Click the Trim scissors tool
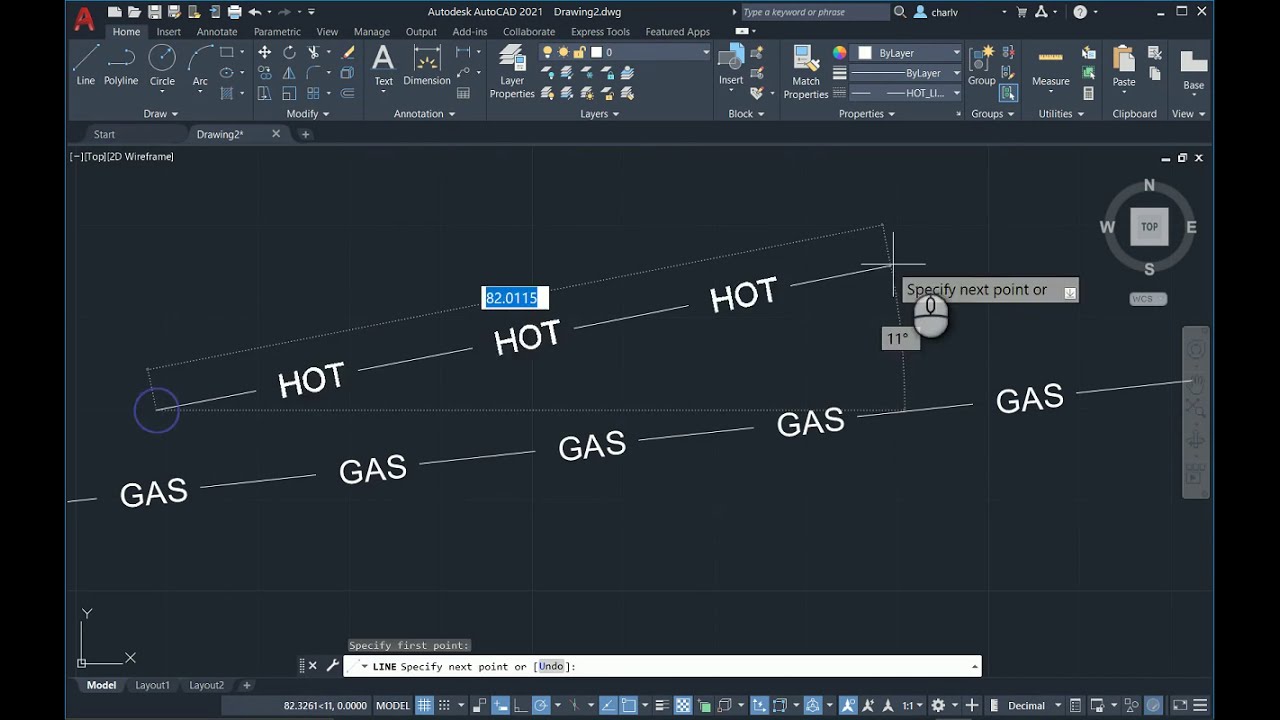Image resolution: width=1280 pixels, height=720 pixels. [314, 52]
